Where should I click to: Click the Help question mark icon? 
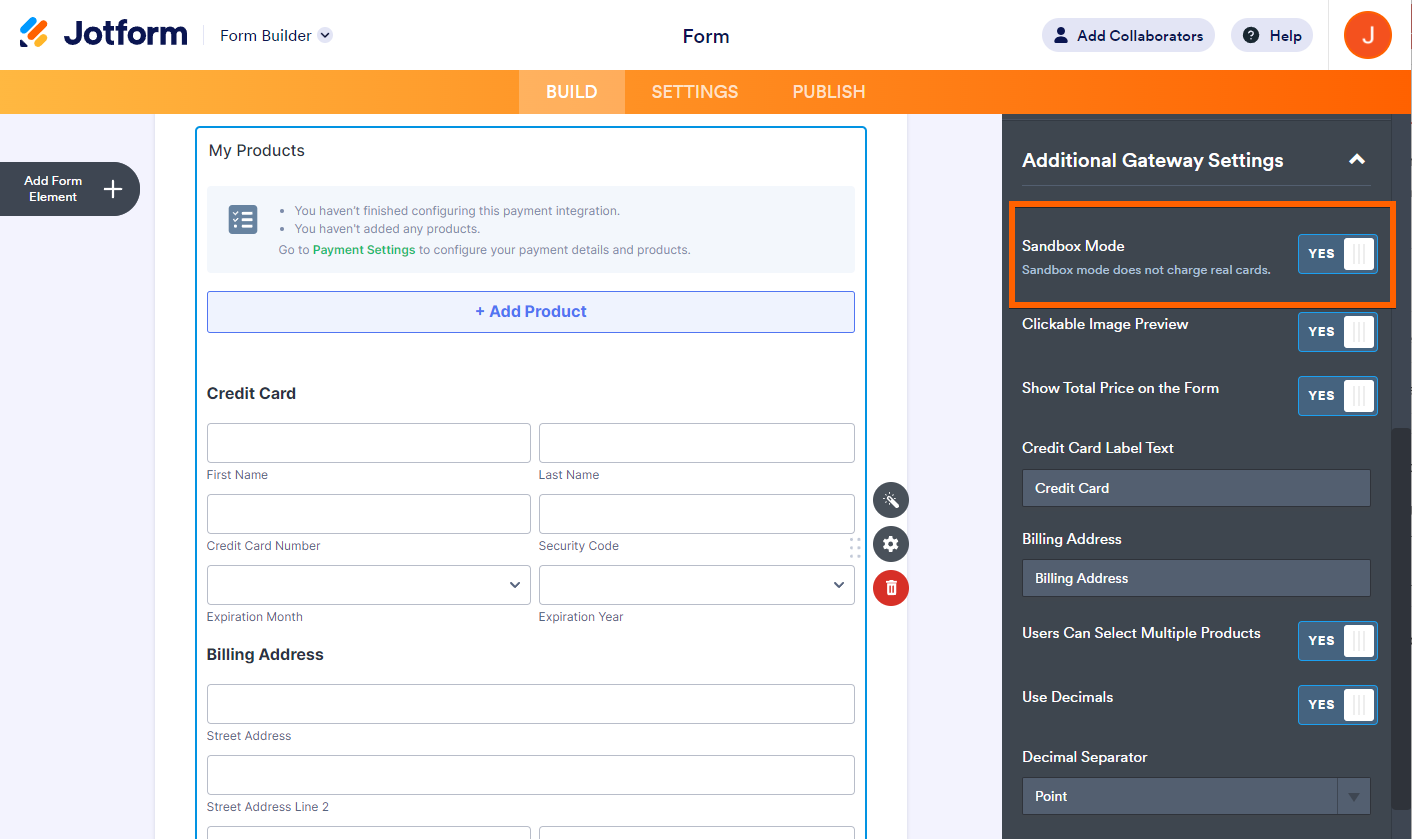[x=1251, y=36]
